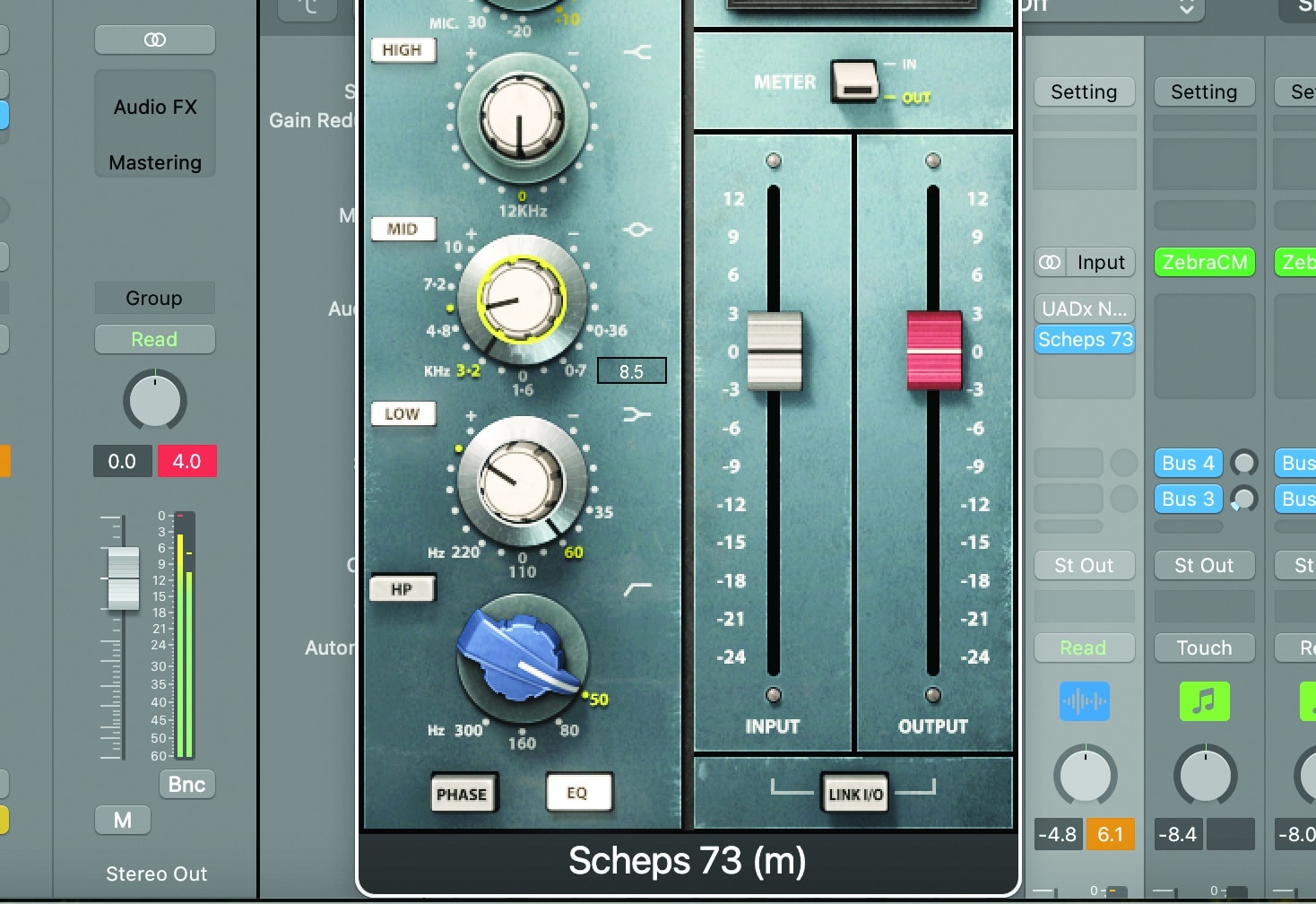Reset the red 4.0 peak level display
Screen dimensions: 1316x904
[186, 461]
